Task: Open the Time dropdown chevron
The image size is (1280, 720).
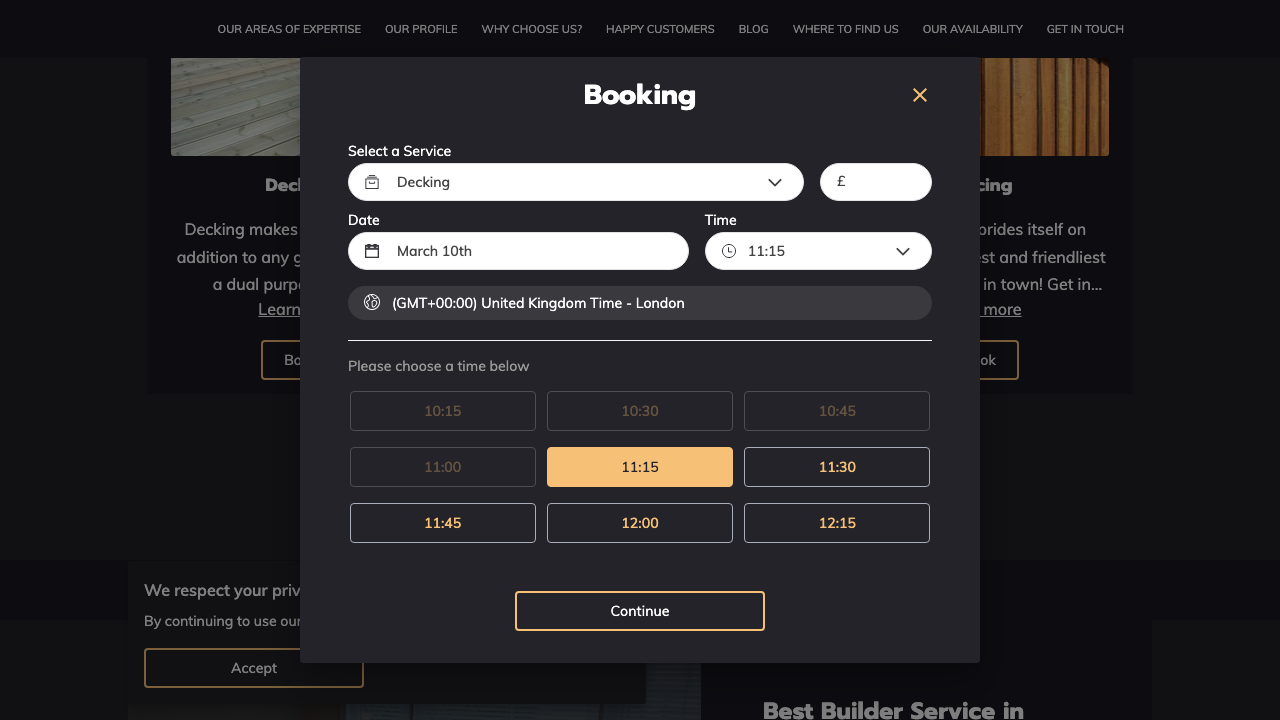Action: [903, 251]
